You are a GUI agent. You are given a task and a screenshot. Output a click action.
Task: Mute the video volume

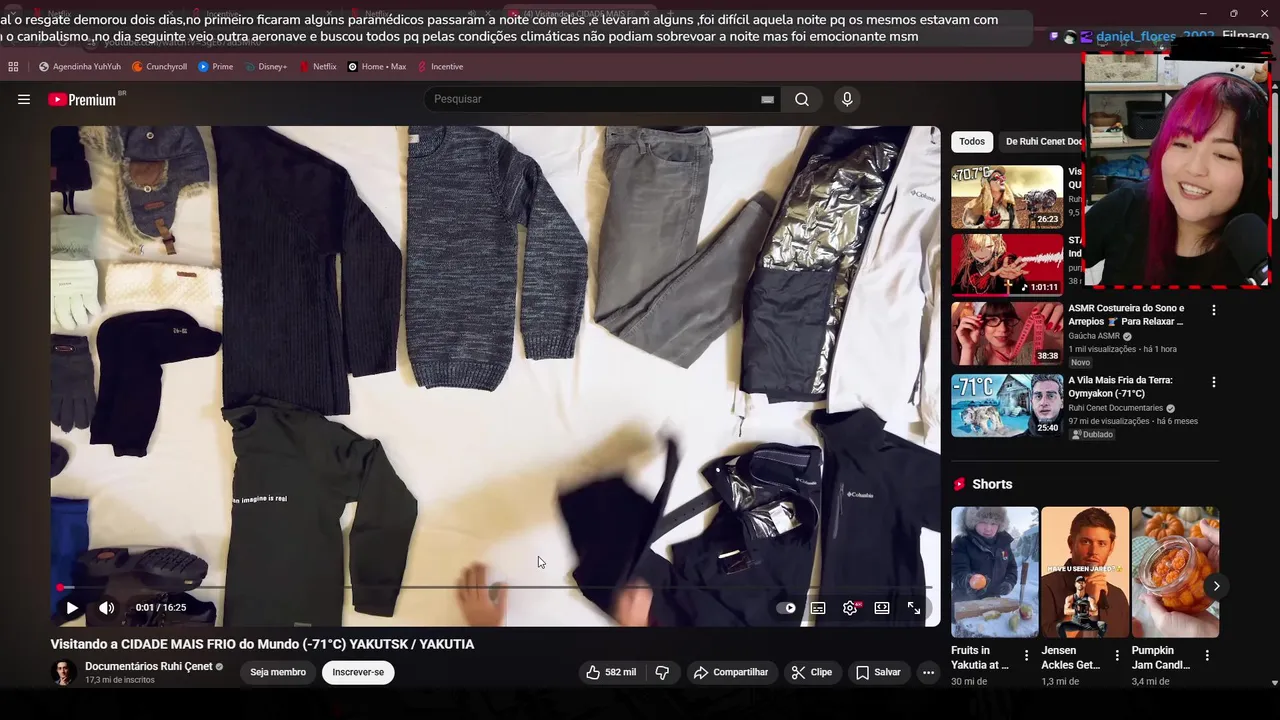(x=106, y=607)
